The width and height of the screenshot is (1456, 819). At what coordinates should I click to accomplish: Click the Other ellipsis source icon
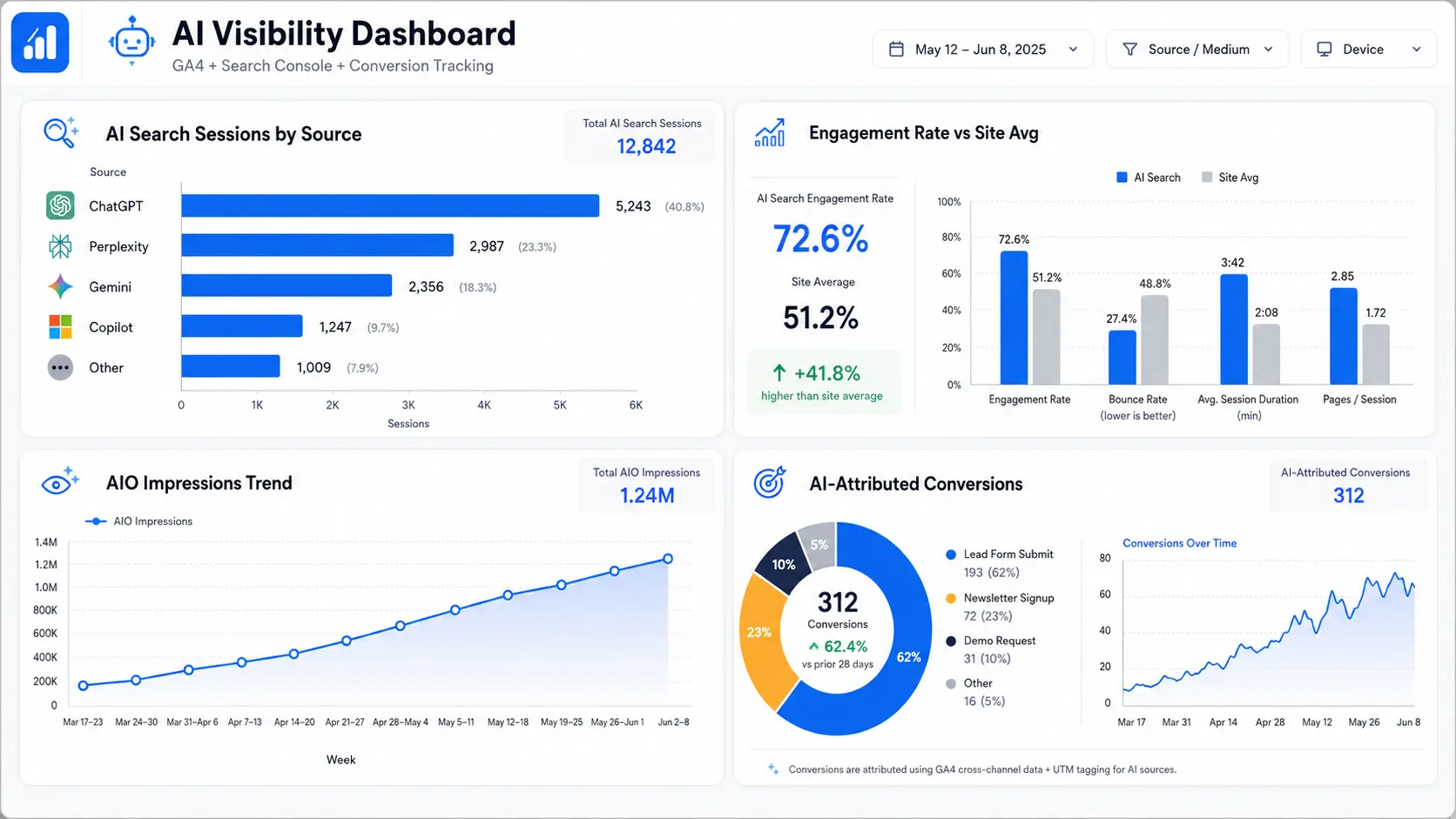click(x=60, y=367)
